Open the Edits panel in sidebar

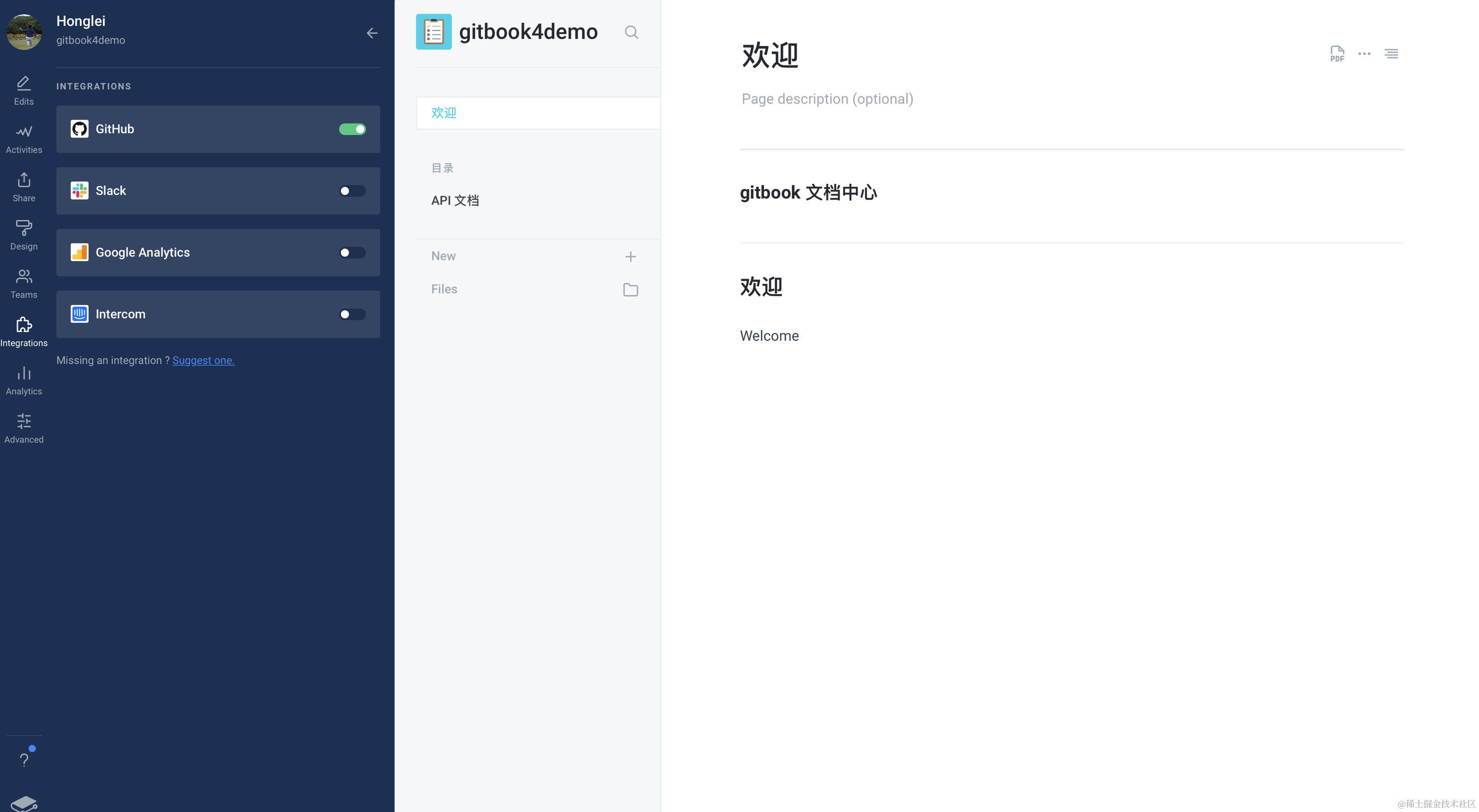click(23, 89)
